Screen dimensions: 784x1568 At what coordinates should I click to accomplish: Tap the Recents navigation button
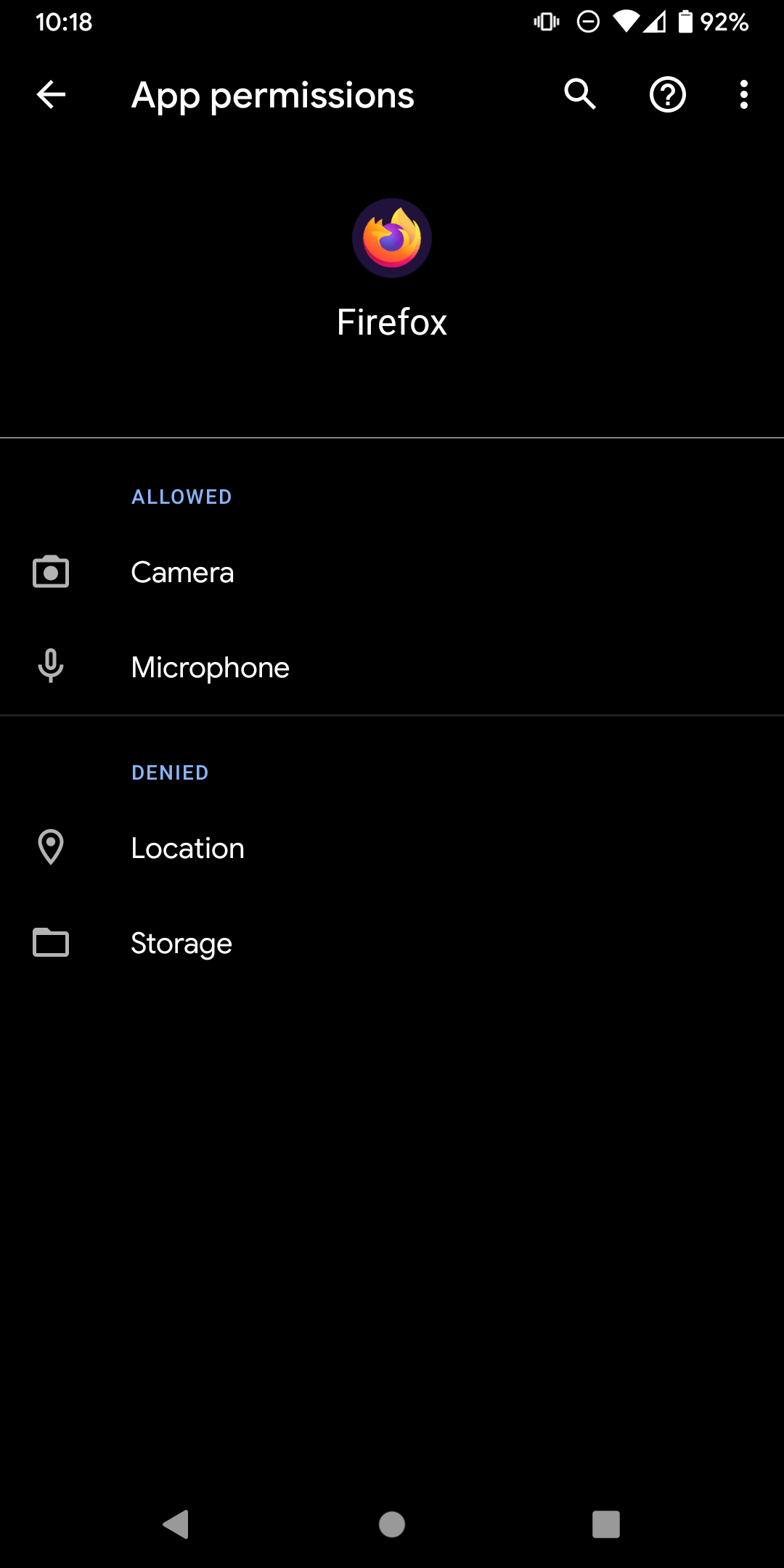pyautogui.click(x=607, y=1523)
